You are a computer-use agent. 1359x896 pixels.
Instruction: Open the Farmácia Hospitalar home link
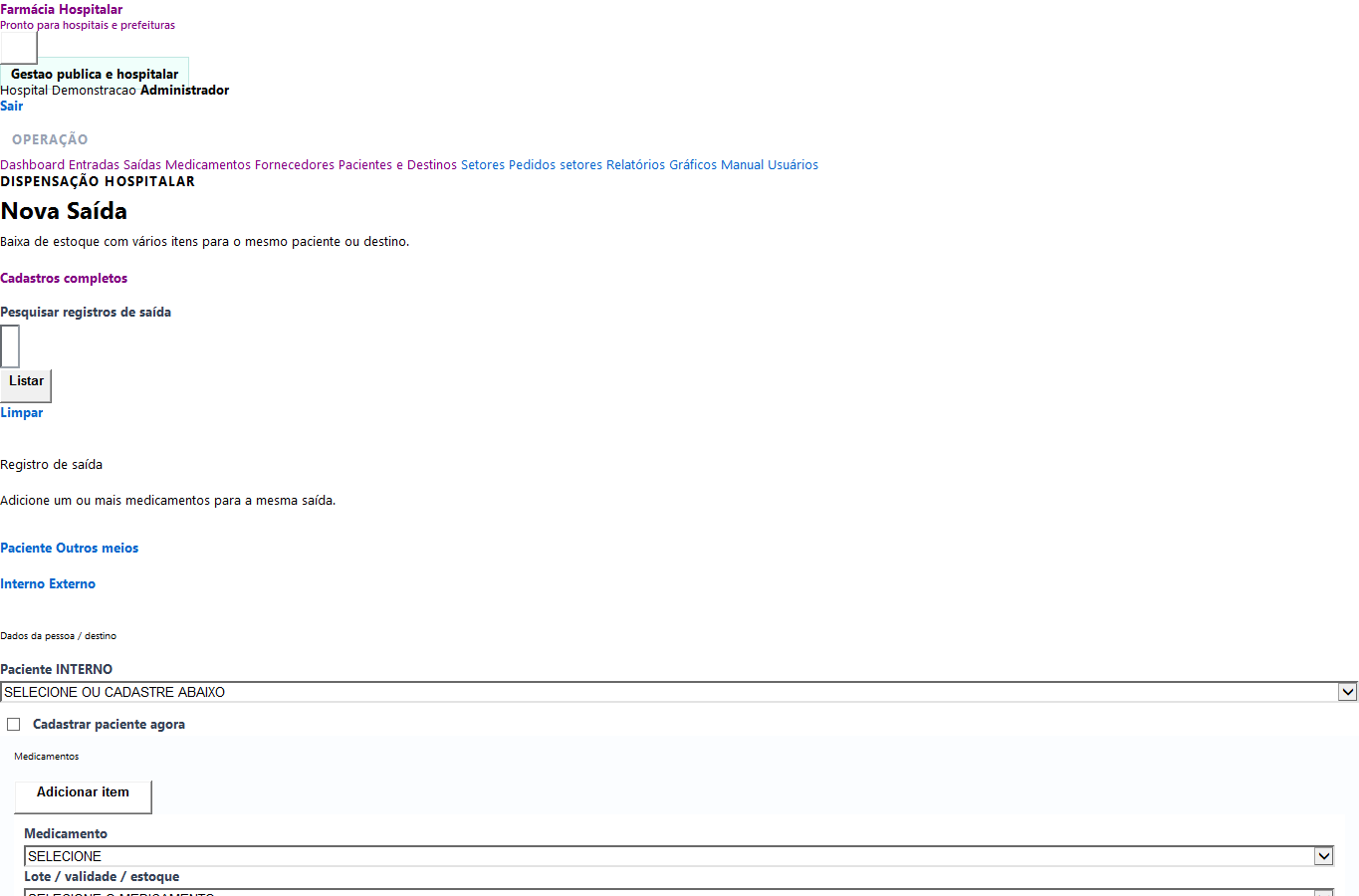[x=62, y=10]
